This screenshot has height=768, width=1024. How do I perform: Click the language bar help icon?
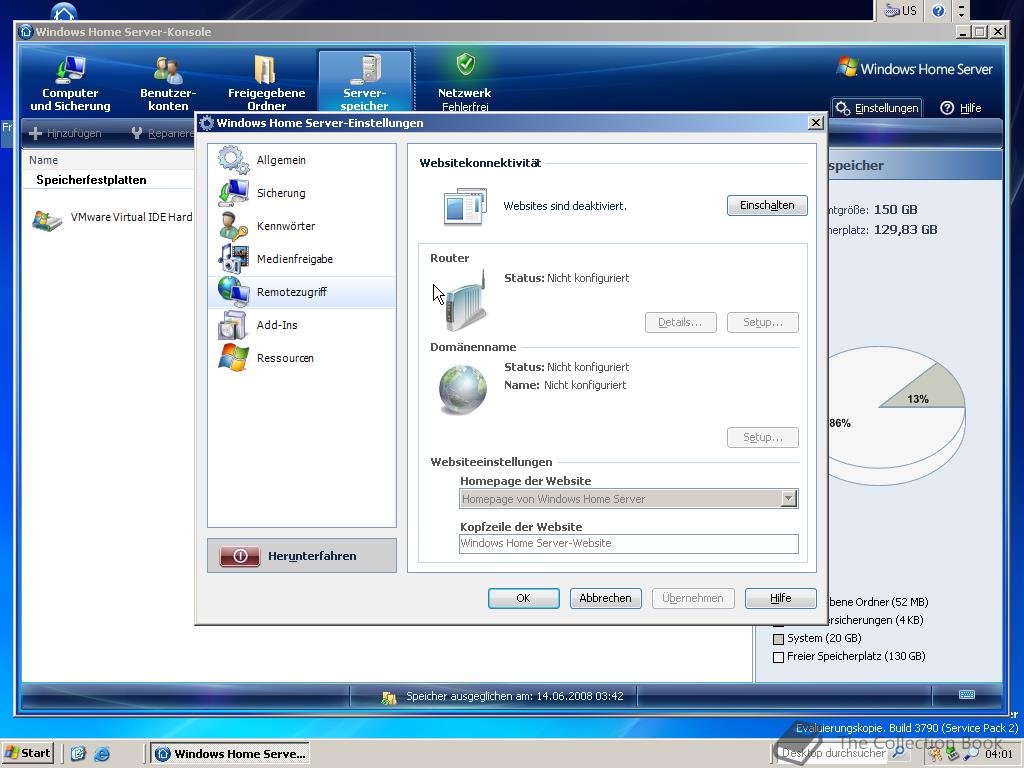pyautogui.click(x=938, y=10)
